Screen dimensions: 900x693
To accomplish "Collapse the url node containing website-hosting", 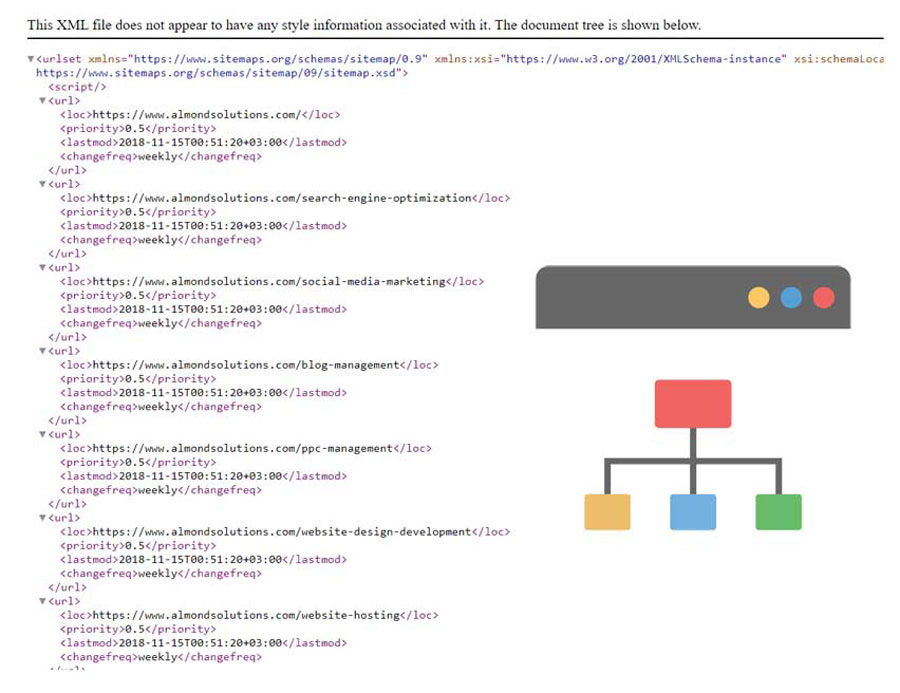I will coord(42,601).
